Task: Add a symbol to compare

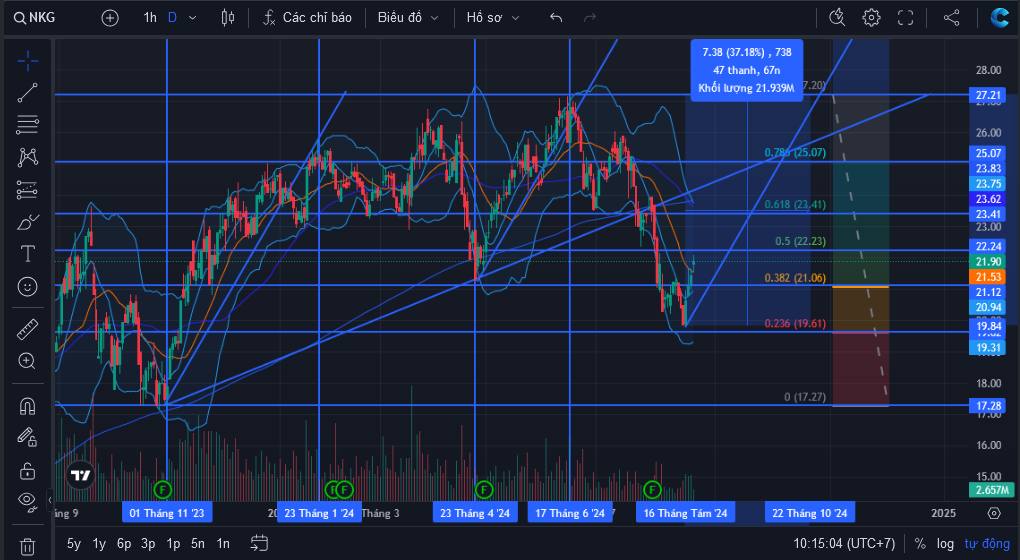Action: (x=110, y=18)
